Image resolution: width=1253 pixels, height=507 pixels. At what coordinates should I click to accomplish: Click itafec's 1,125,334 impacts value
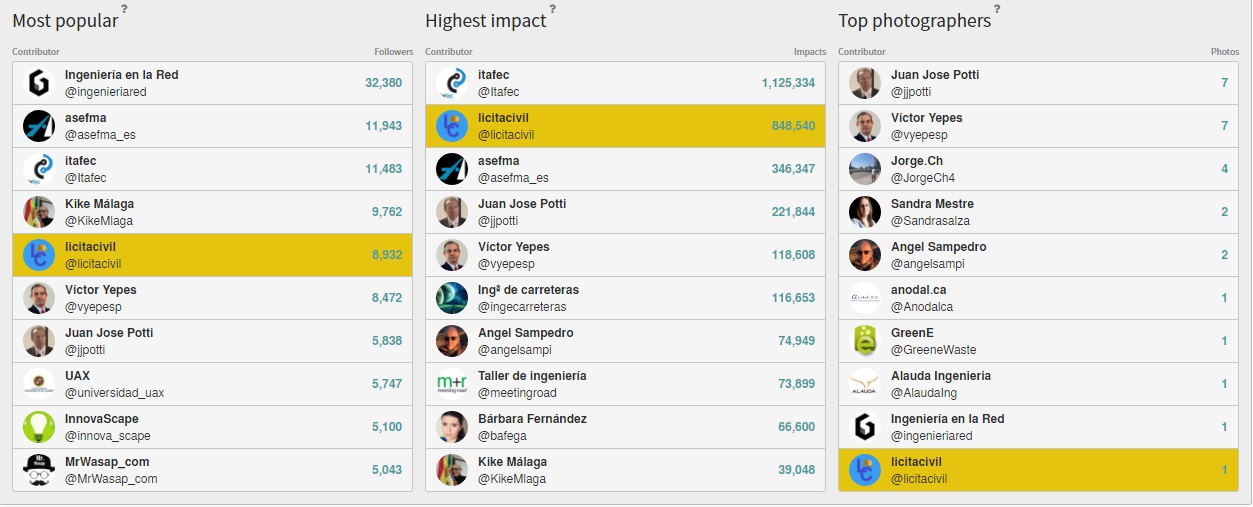point(788,83)
